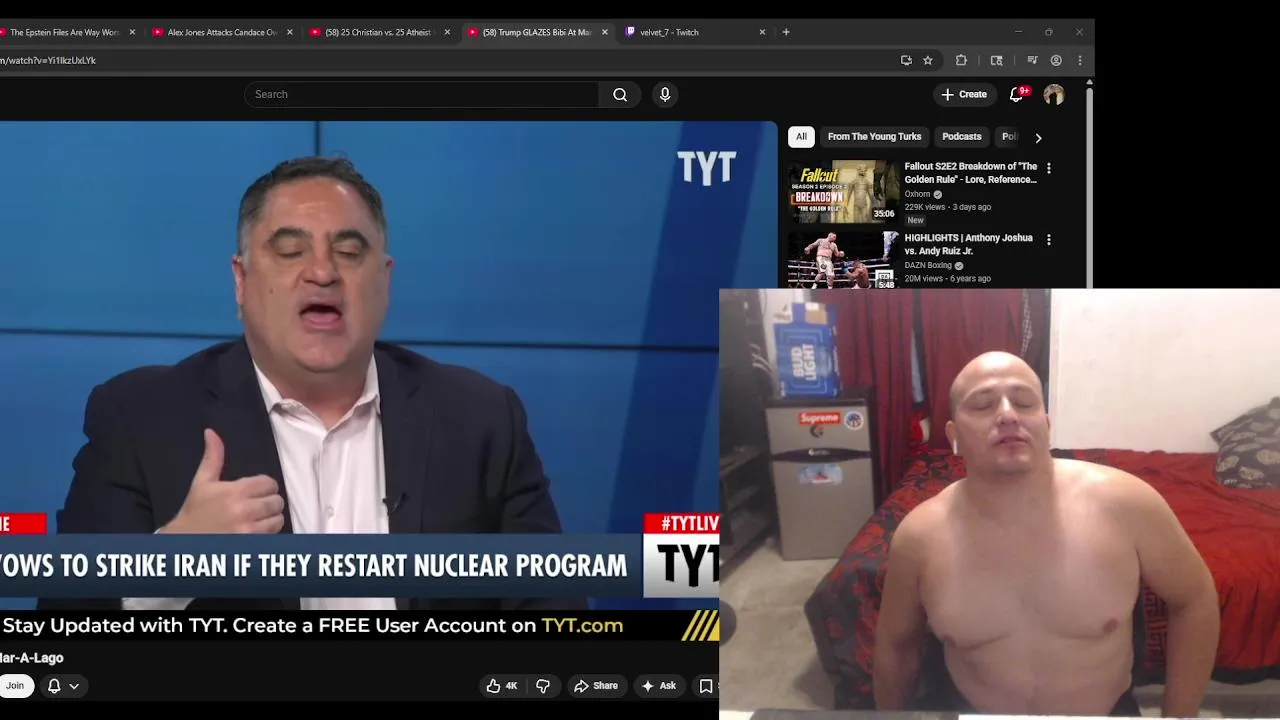Close the velvet_7 - Twitch tab
This screenshot has width=1280, height=720.
[762, 32]
